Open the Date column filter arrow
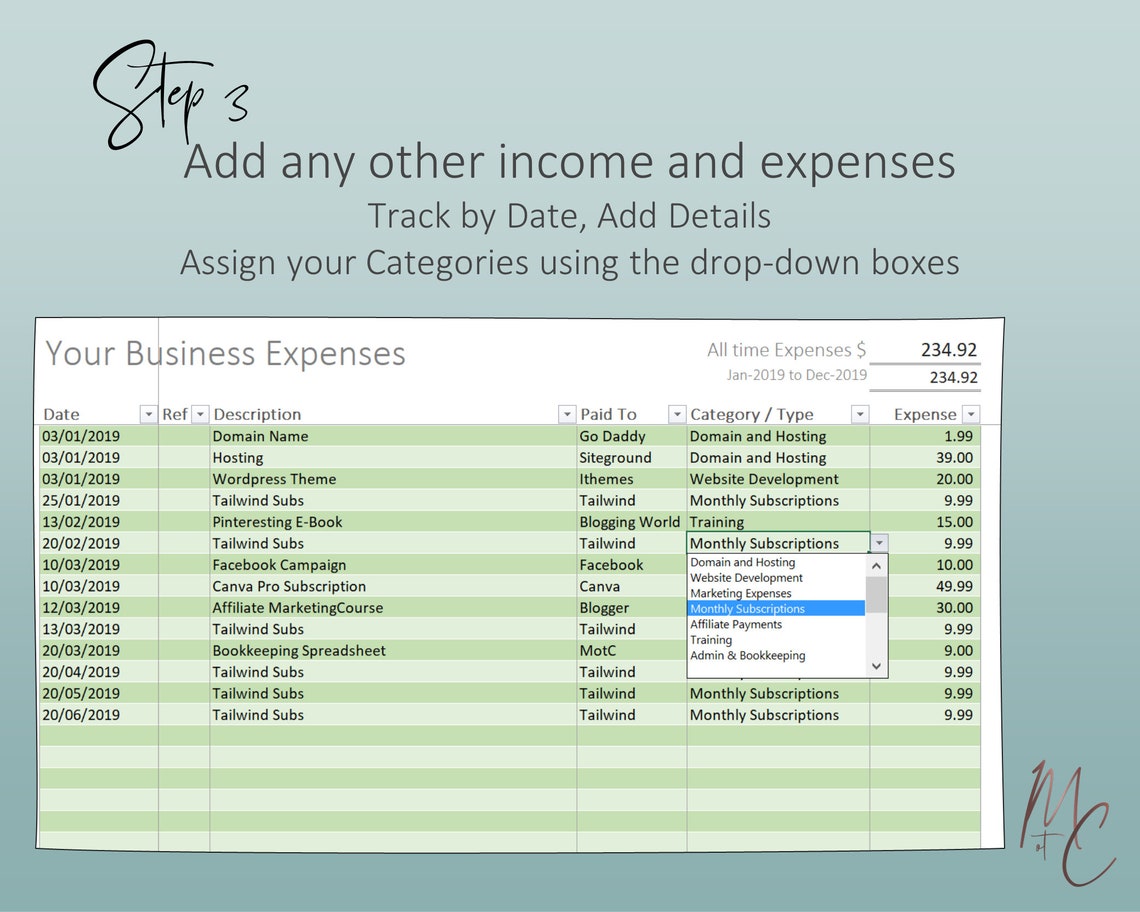 (x=148, y=413)
